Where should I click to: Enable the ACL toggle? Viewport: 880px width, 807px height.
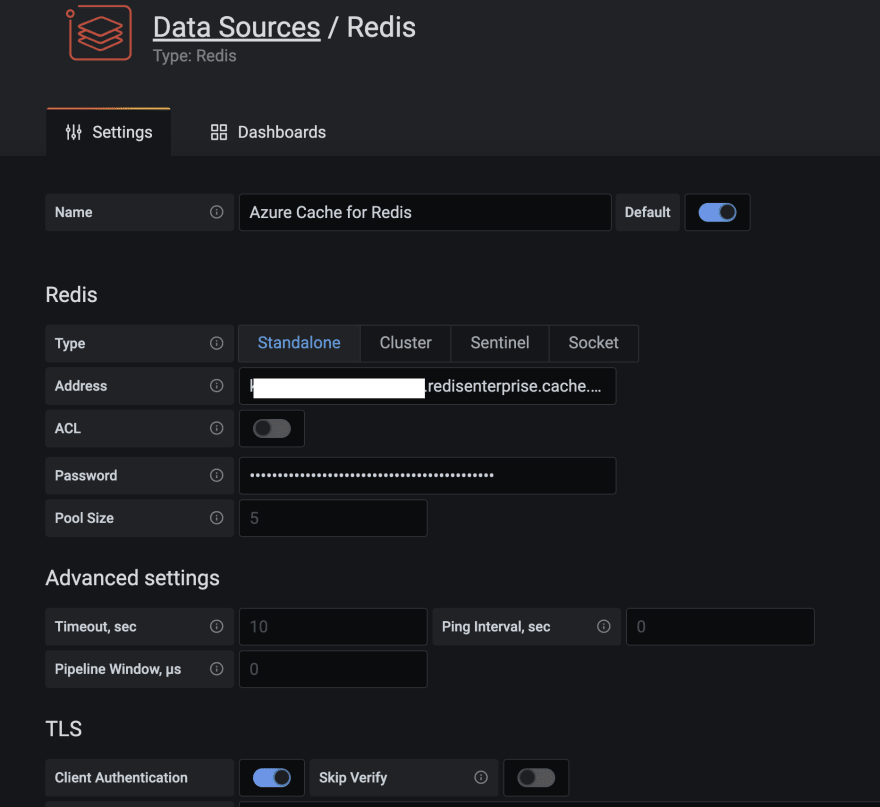coord(271,428)
